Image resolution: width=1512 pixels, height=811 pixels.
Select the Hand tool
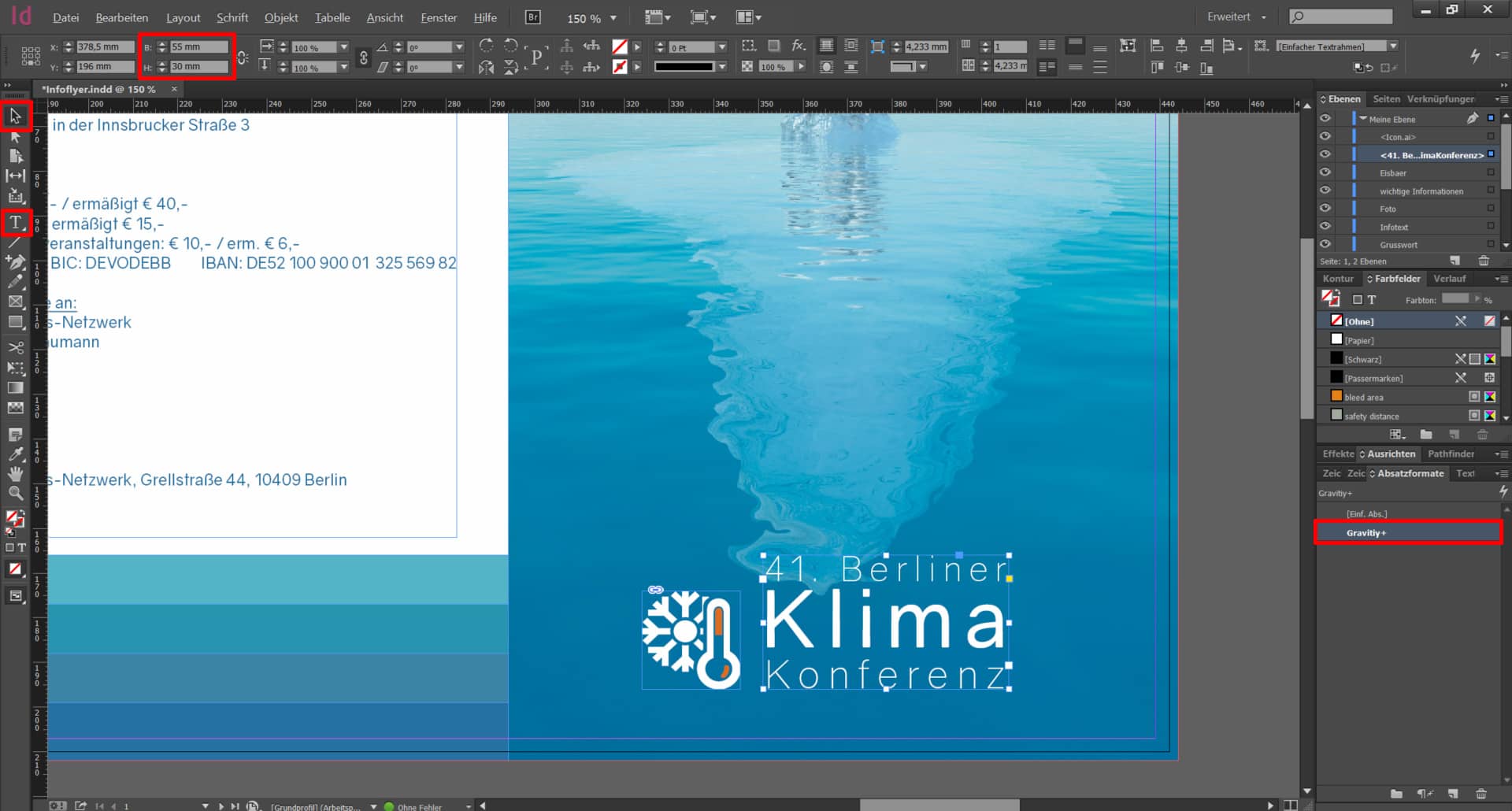point(15,473)
